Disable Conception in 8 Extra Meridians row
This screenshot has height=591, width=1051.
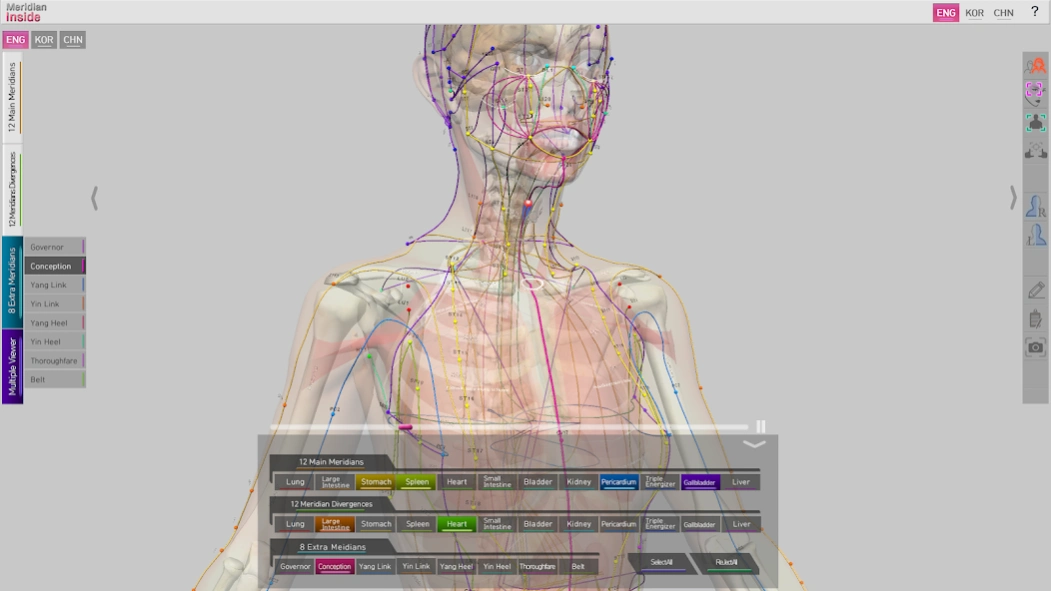[334, 566]
